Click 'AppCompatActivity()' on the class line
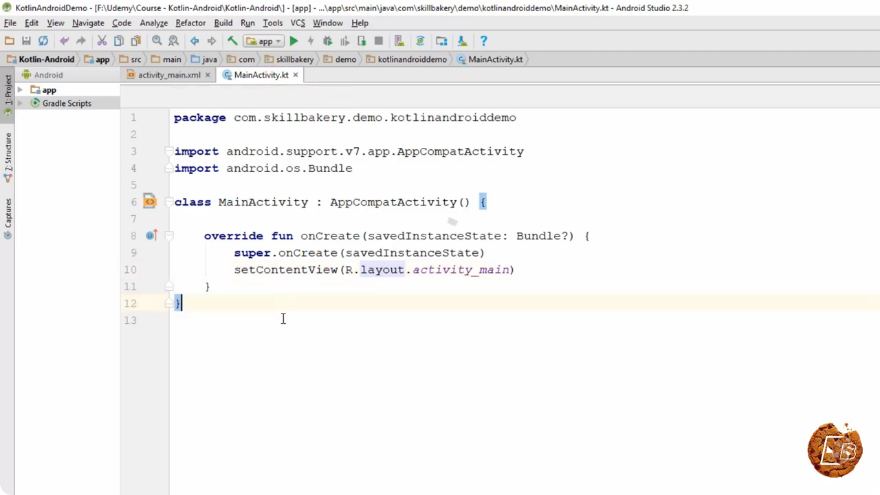The height and width of the screenshot is (495, 880). 400,202
